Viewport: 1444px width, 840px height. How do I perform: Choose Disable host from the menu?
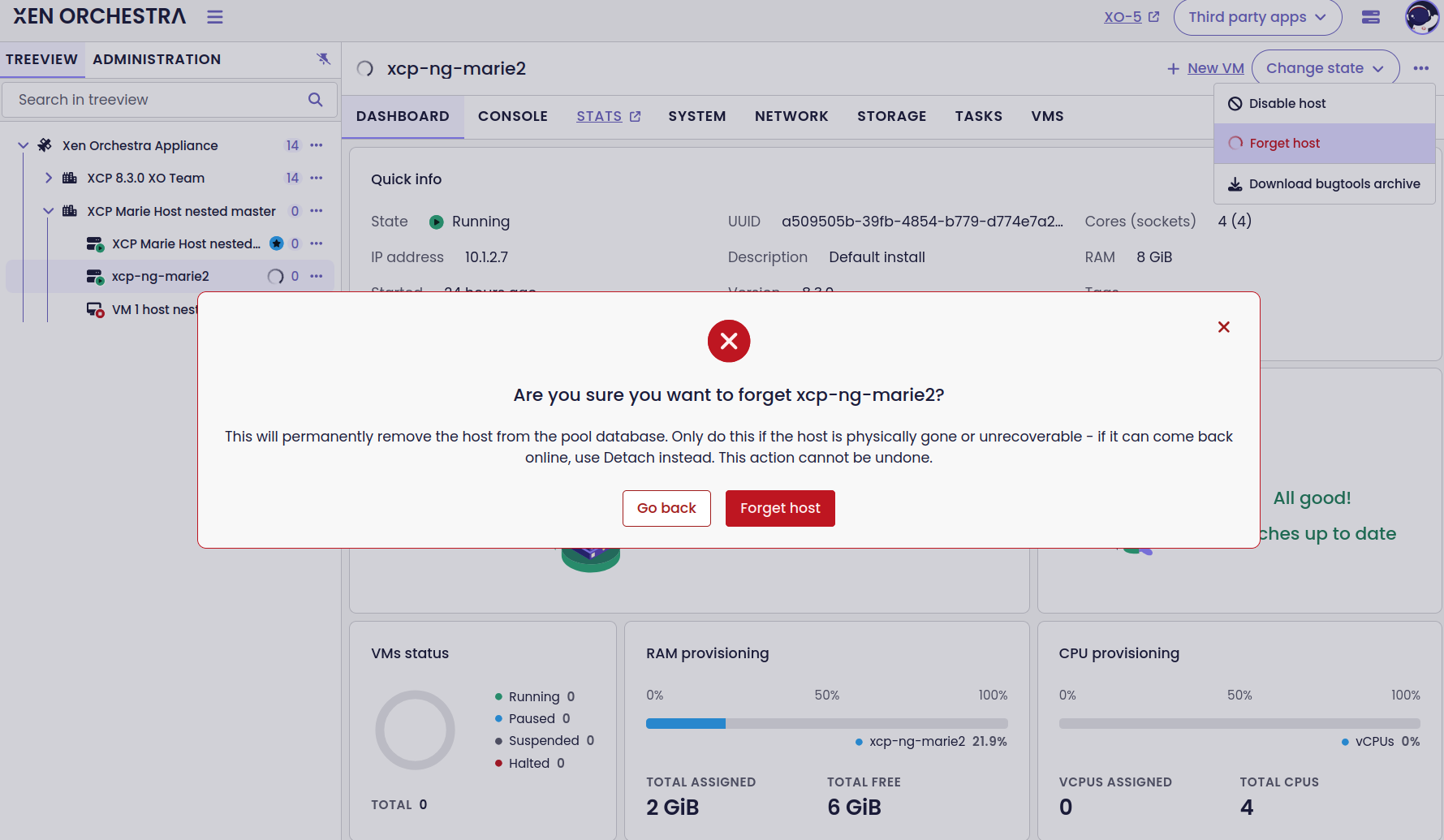(1325, 103)
